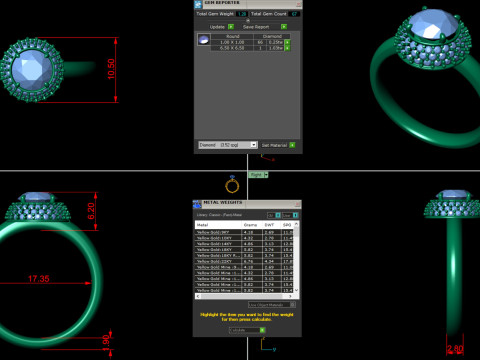Click the Grams column header
Screen dimensions: 480x360
[x=252, y=225]
